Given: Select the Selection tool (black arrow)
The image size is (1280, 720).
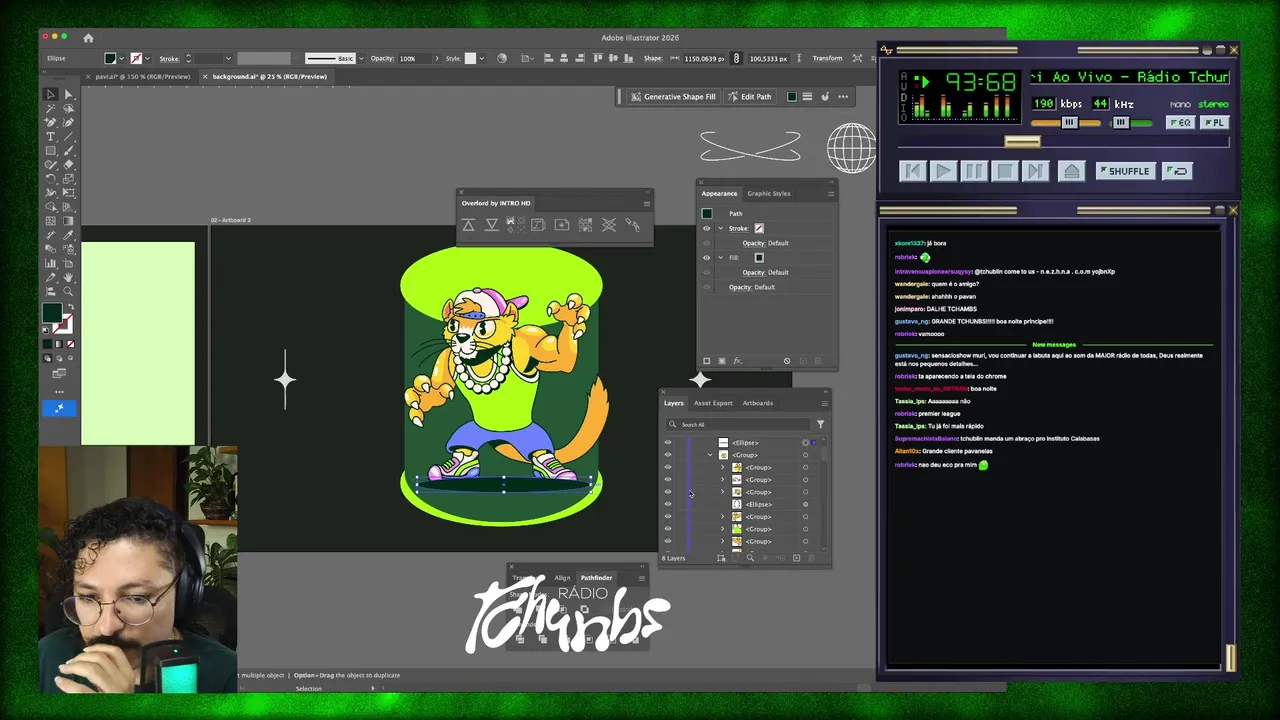Looking at the screenshot, I should click(x=50, y=94).
